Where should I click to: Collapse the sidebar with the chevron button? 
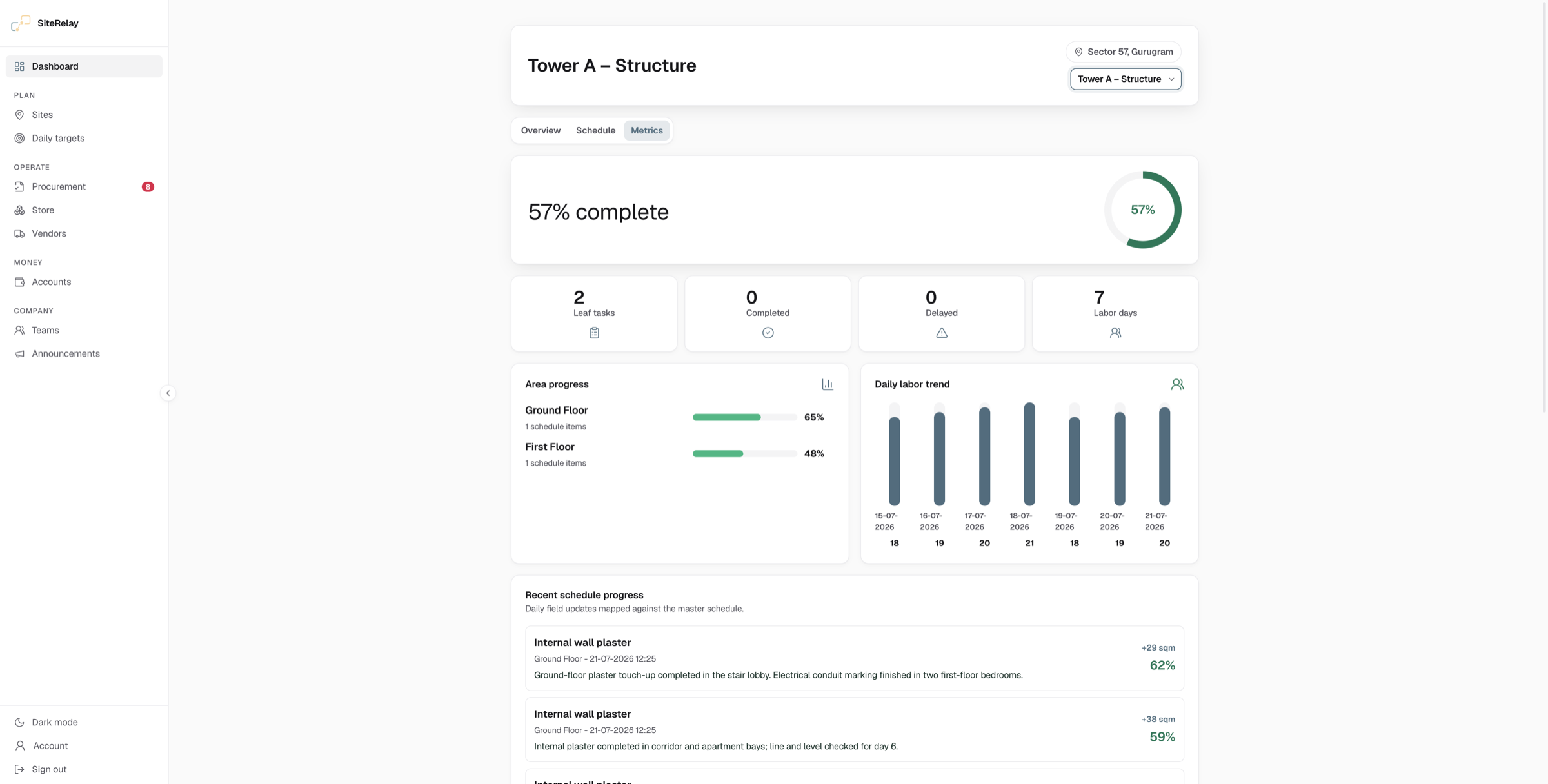click(x=168, y=393)
